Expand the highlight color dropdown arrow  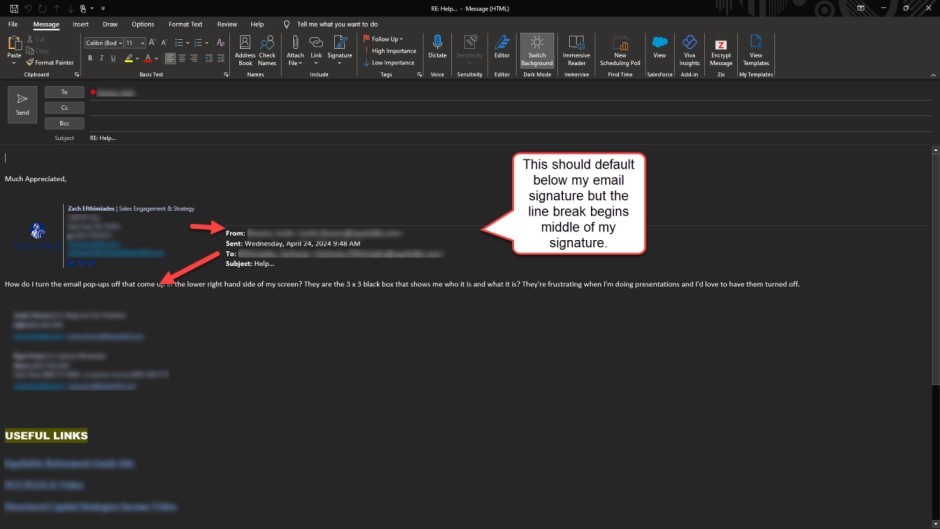[137, 59]
